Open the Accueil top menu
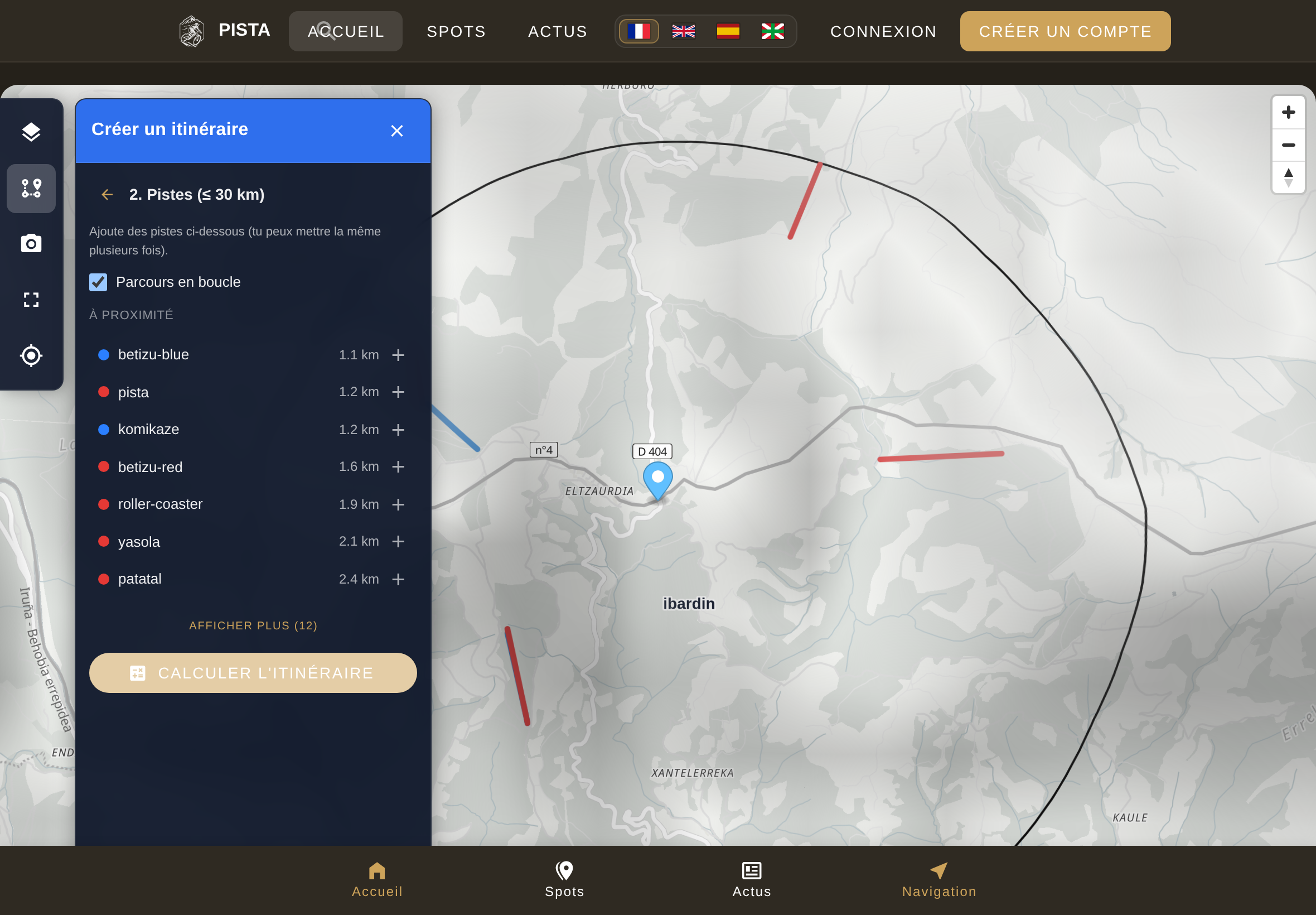This screenshot has width=1316, height=915. point(346,31)
